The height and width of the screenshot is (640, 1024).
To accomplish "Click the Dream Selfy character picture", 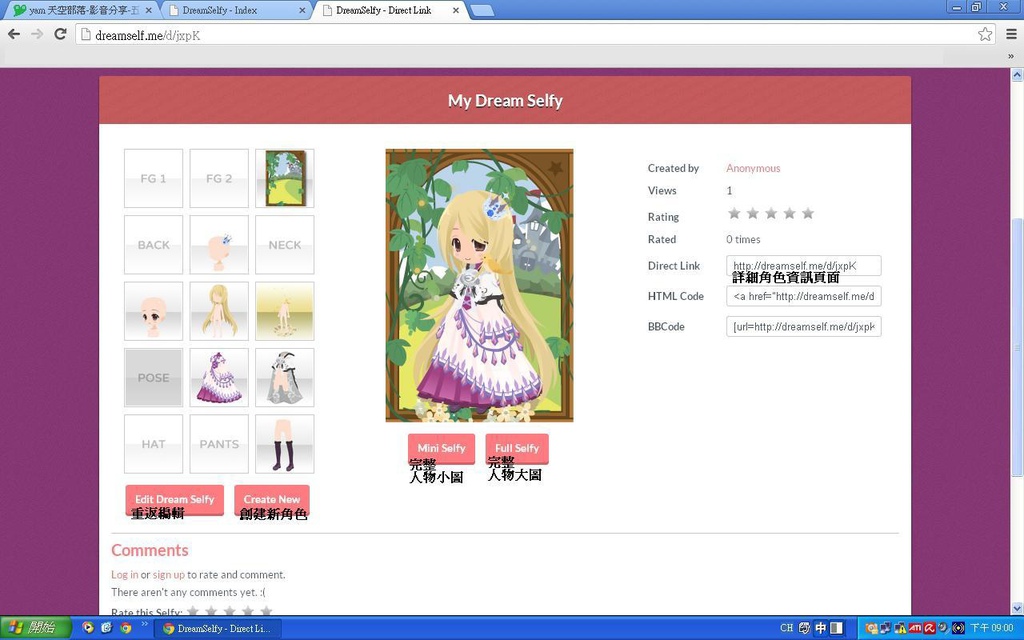I will point(479,285).
